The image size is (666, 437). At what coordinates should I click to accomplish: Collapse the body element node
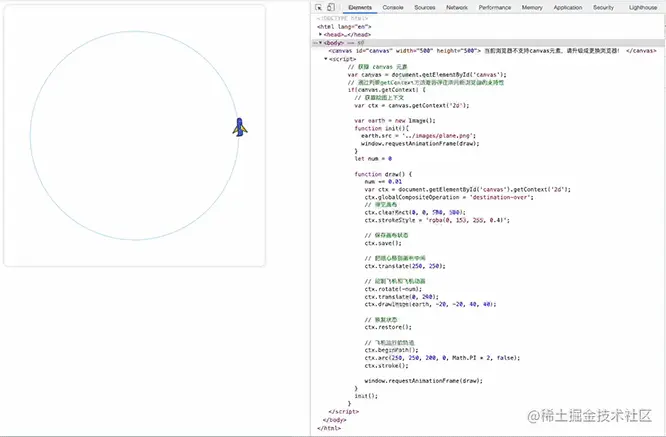(320, 43)
